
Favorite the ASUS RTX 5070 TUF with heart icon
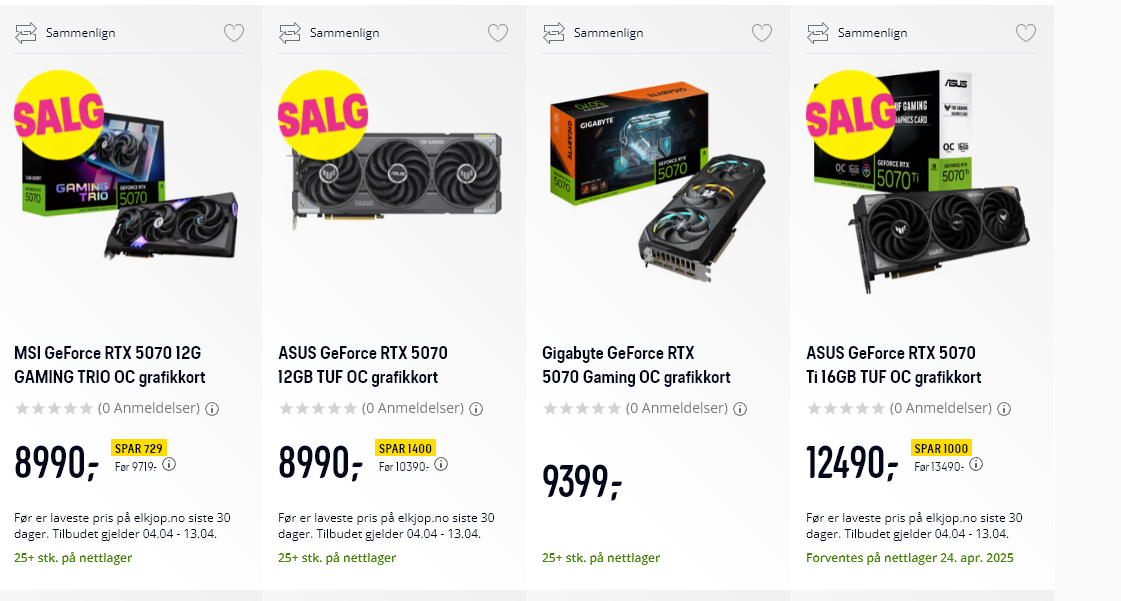(x=498, y=33)
